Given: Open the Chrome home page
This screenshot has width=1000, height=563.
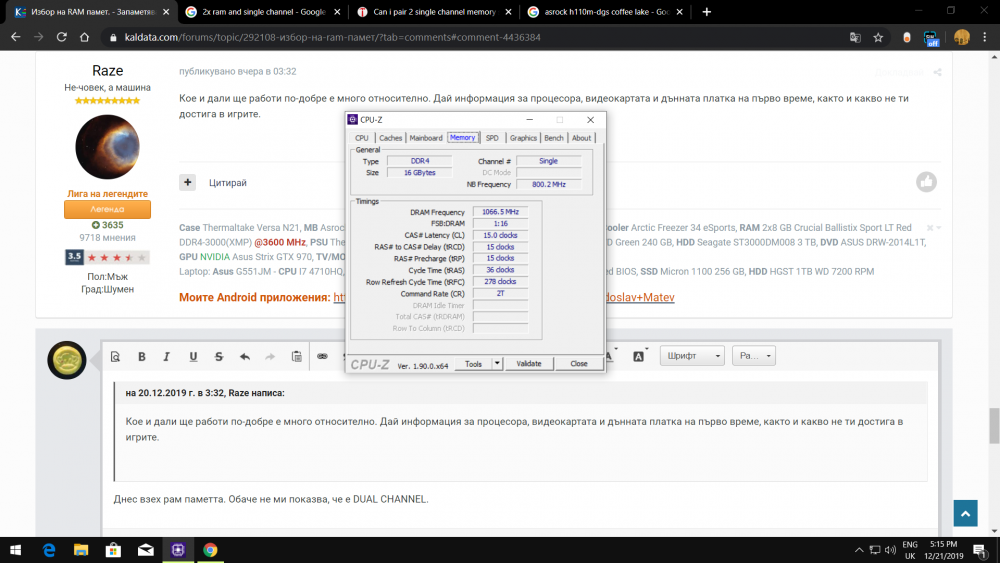Looking at the screenshot, I should pyautogui.click(x=84, y=37).
